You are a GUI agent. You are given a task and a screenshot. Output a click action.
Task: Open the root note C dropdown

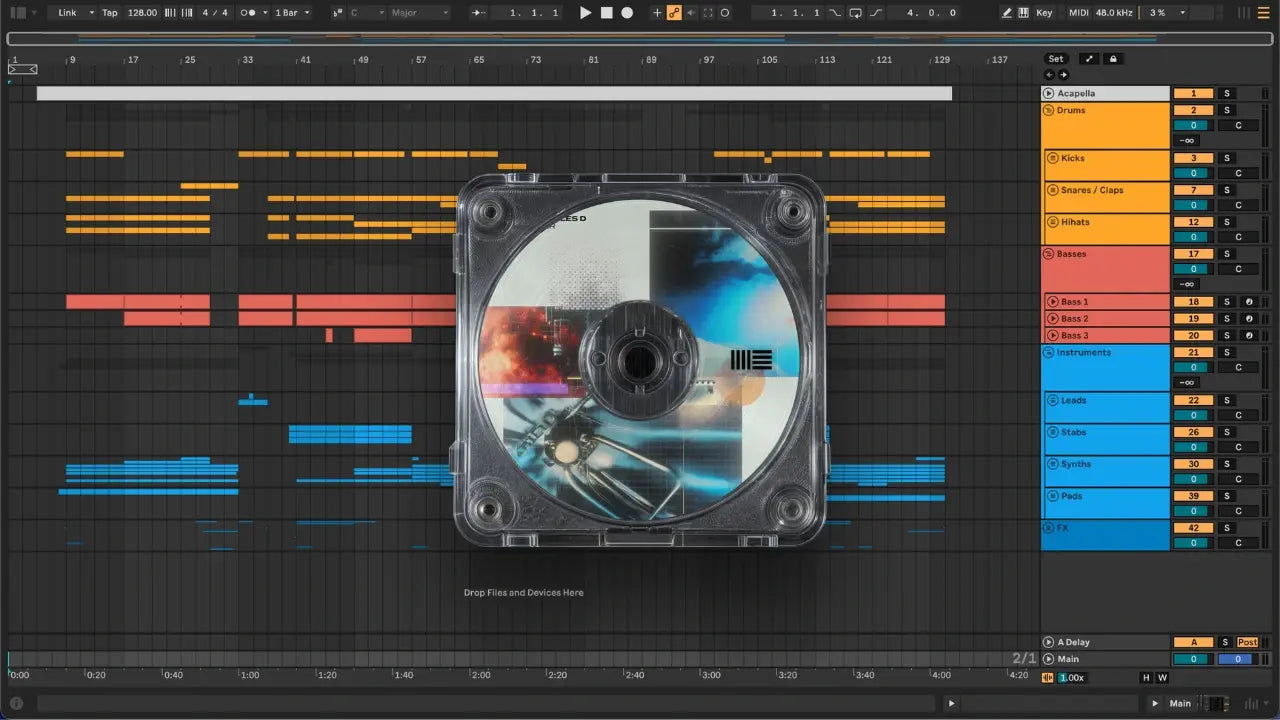point(367,13)
